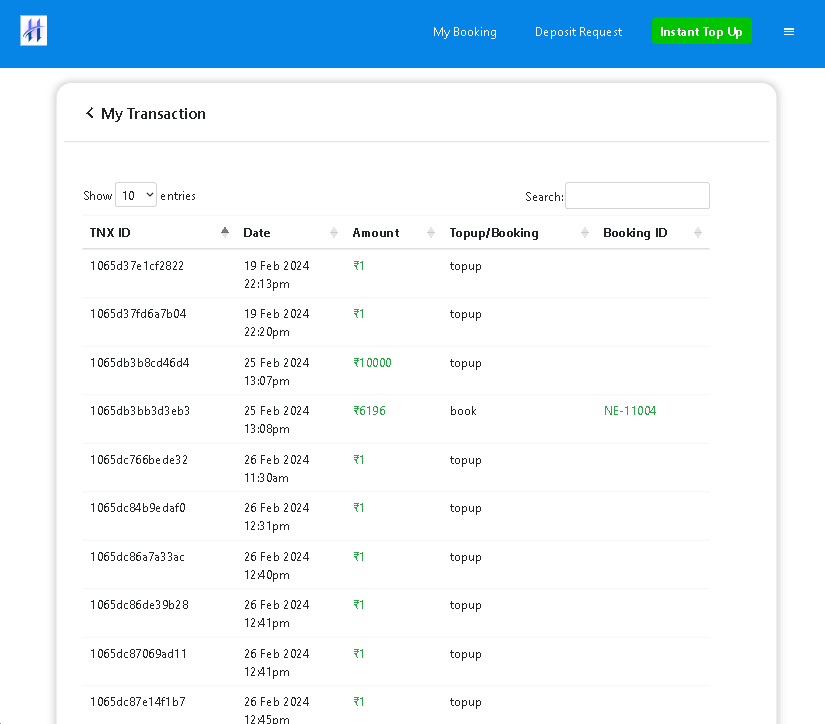Click sort arrows on Topup/Booking column

[585, 233]
